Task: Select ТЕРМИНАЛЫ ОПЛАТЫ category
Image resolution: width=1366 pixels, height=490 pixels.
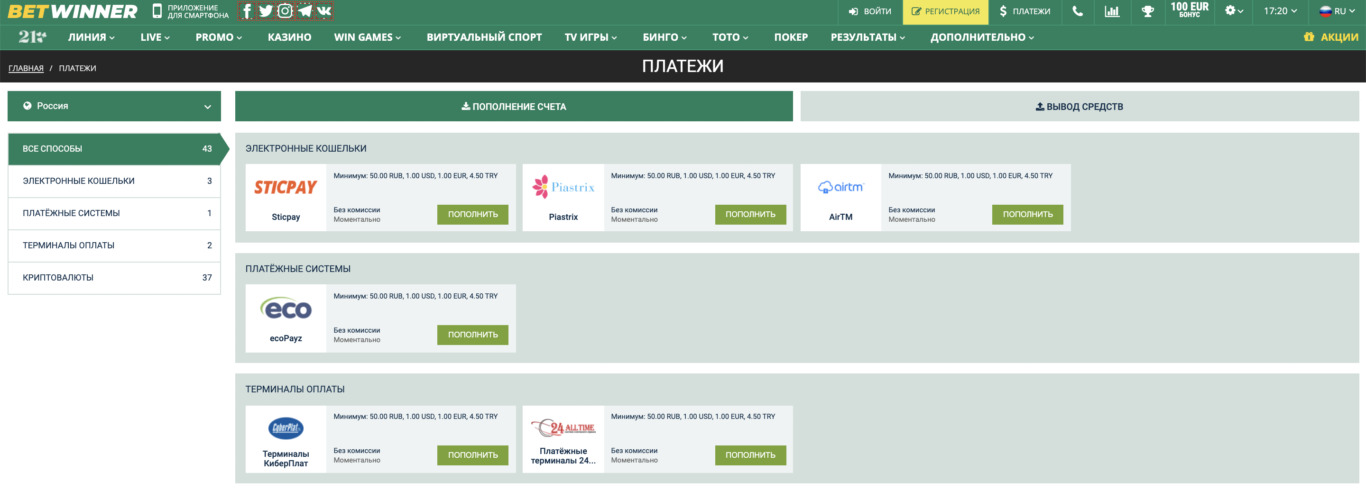Action: (114, 245)
